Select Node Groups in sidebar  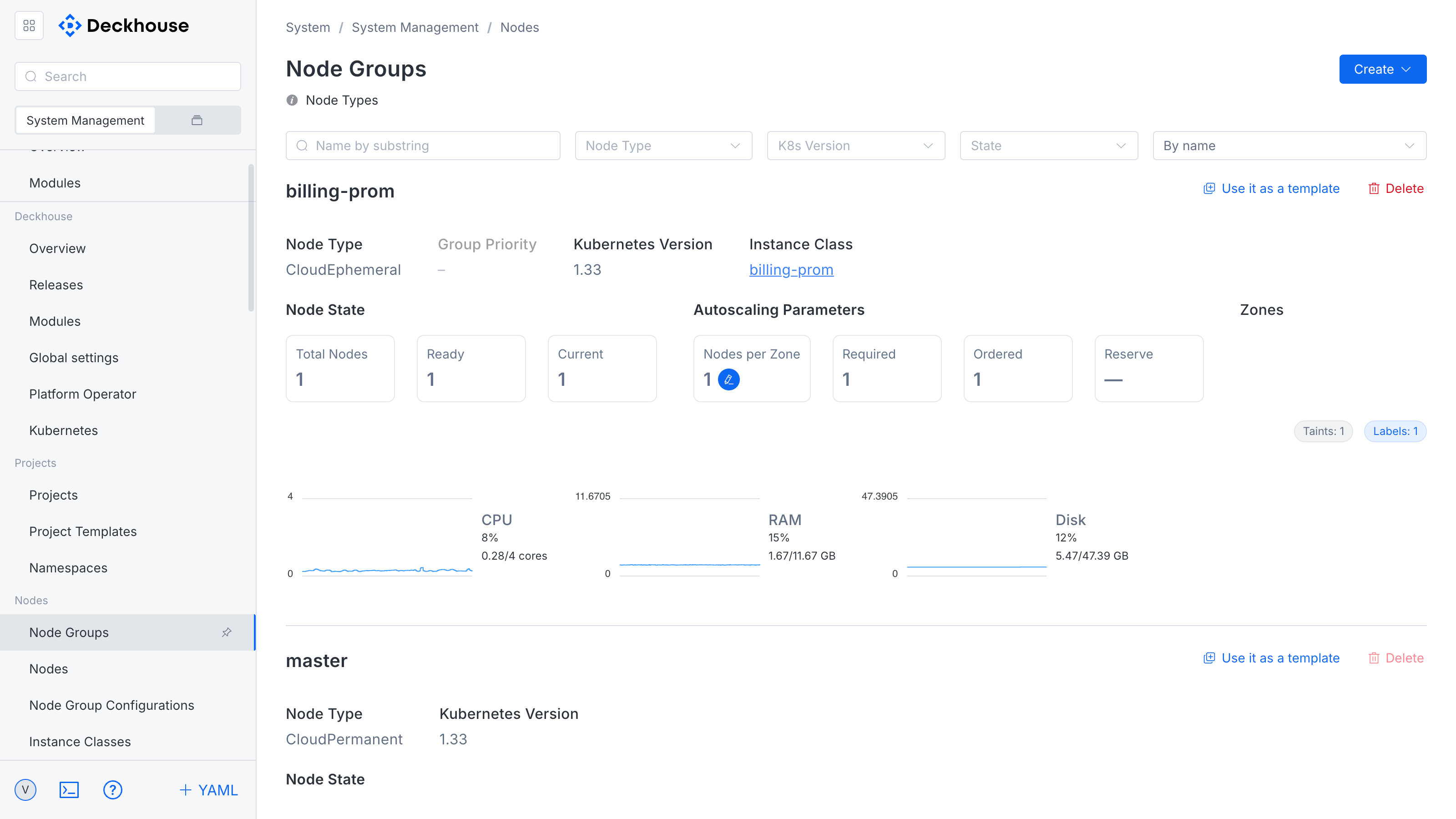[128, 632]
